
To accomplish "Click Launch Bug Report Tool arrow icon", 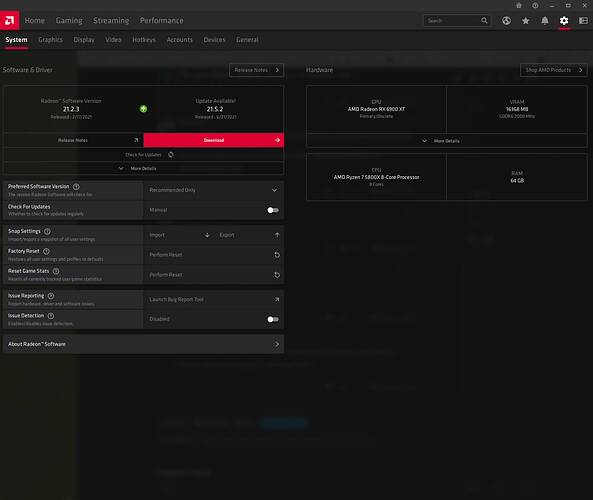I will click(x=277, y=299).
